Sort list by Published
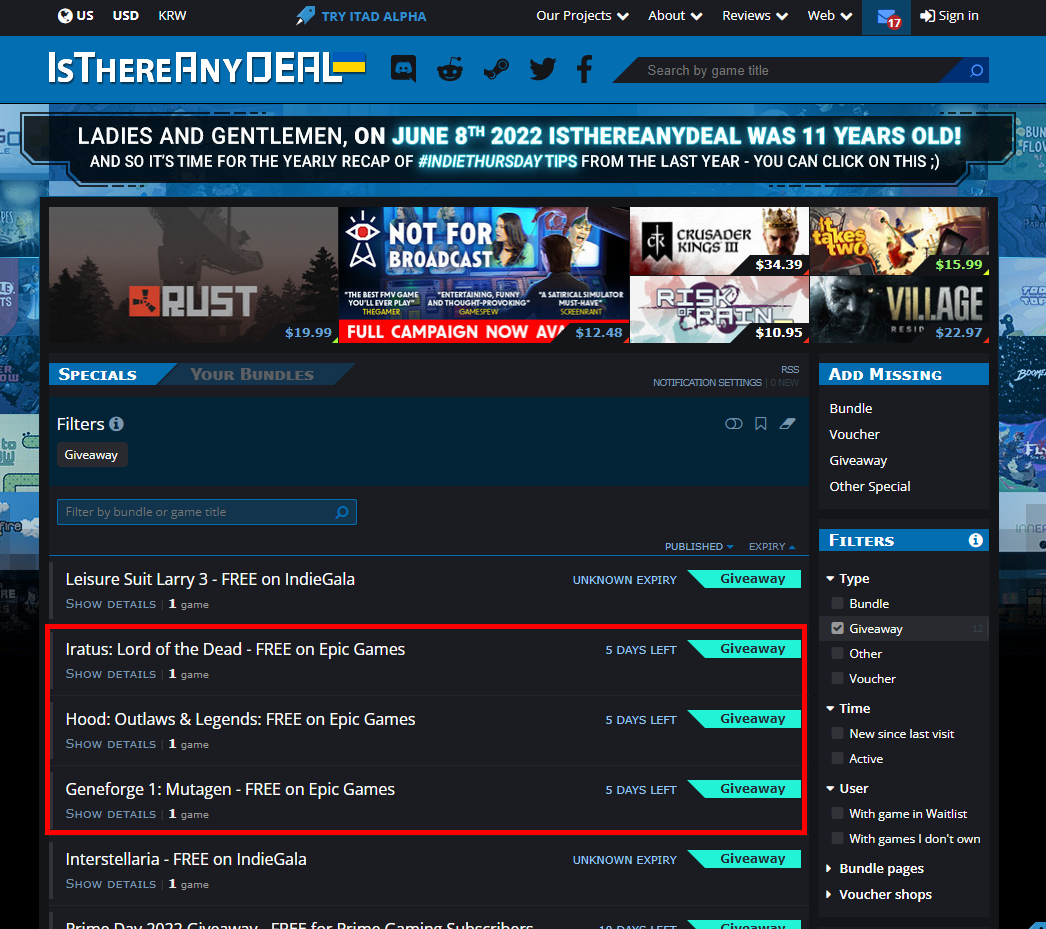Viewport: 1046px width, 929px height. point(698,546)
